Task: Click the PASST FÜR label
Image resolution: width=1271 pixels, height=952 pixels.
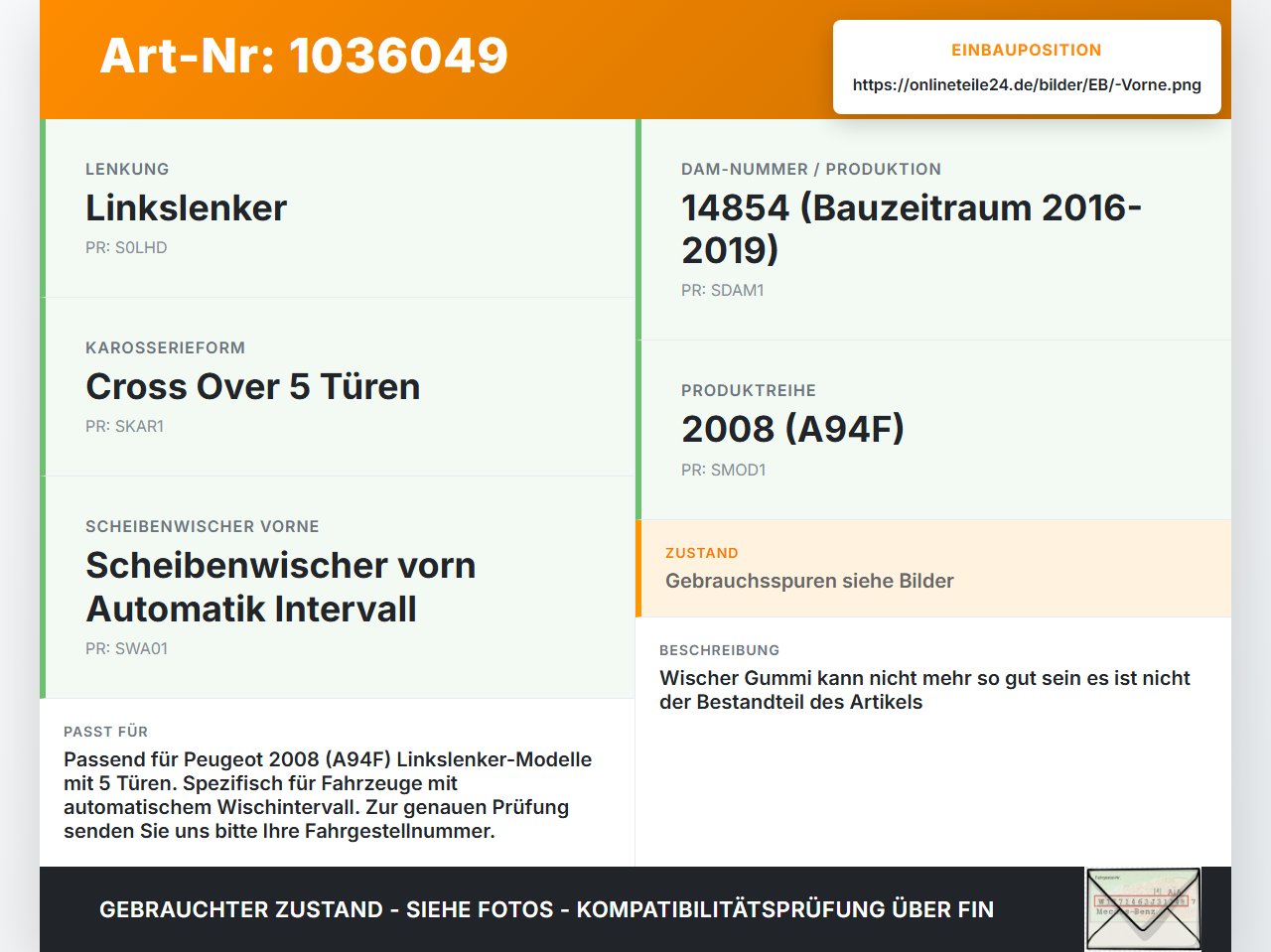Action: tap(105, 732)
